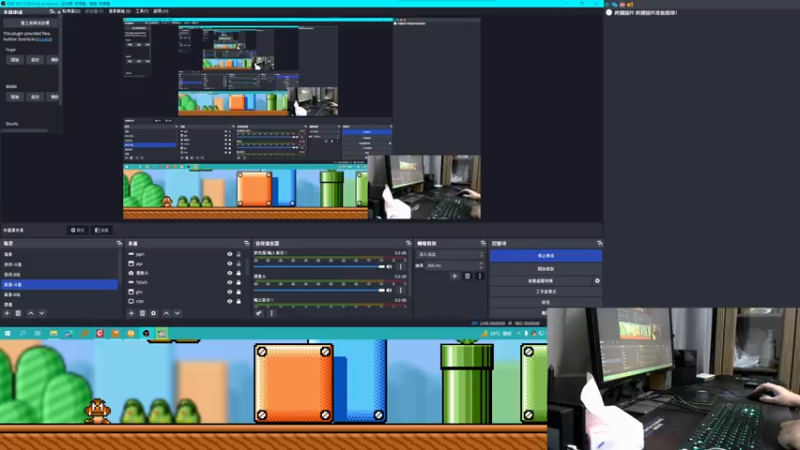Move selected scene up with arrow
Screen dimensions: 800x450
(x=31, y=313)
